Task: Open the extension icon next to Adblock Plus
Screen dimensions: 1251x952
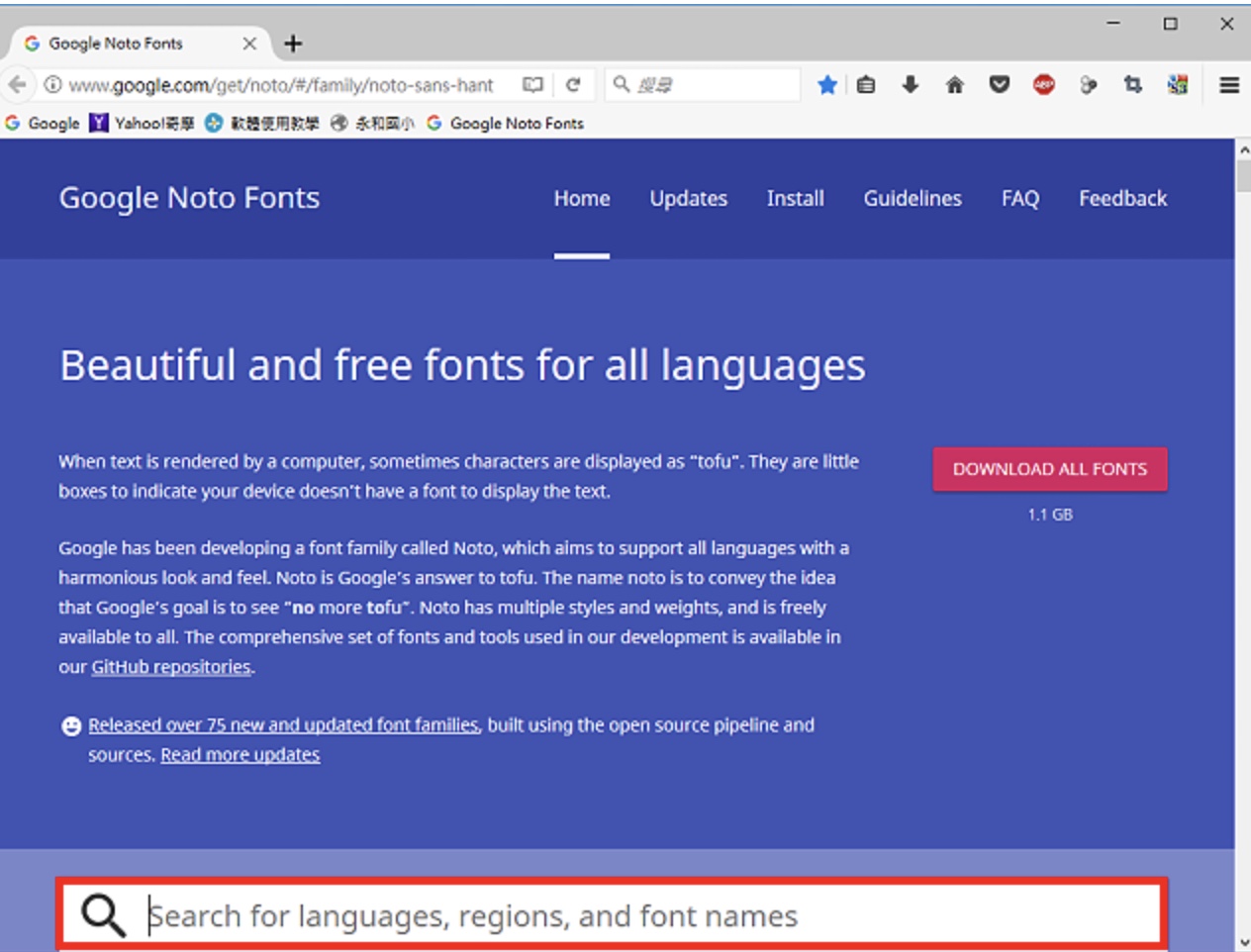Action: point(1089,85)
